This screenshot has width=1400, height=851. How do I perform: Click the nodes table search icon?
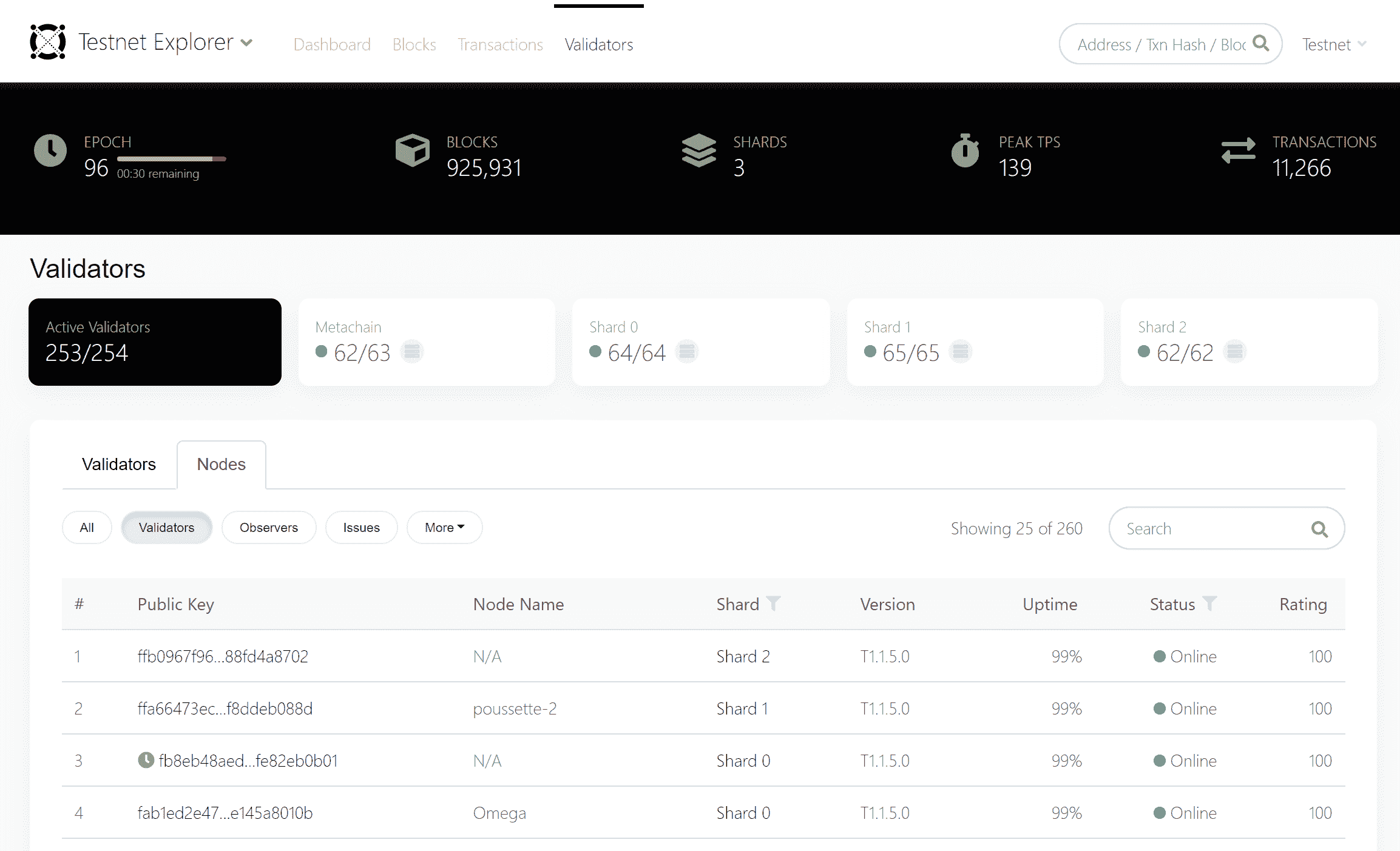[1319, 529]
